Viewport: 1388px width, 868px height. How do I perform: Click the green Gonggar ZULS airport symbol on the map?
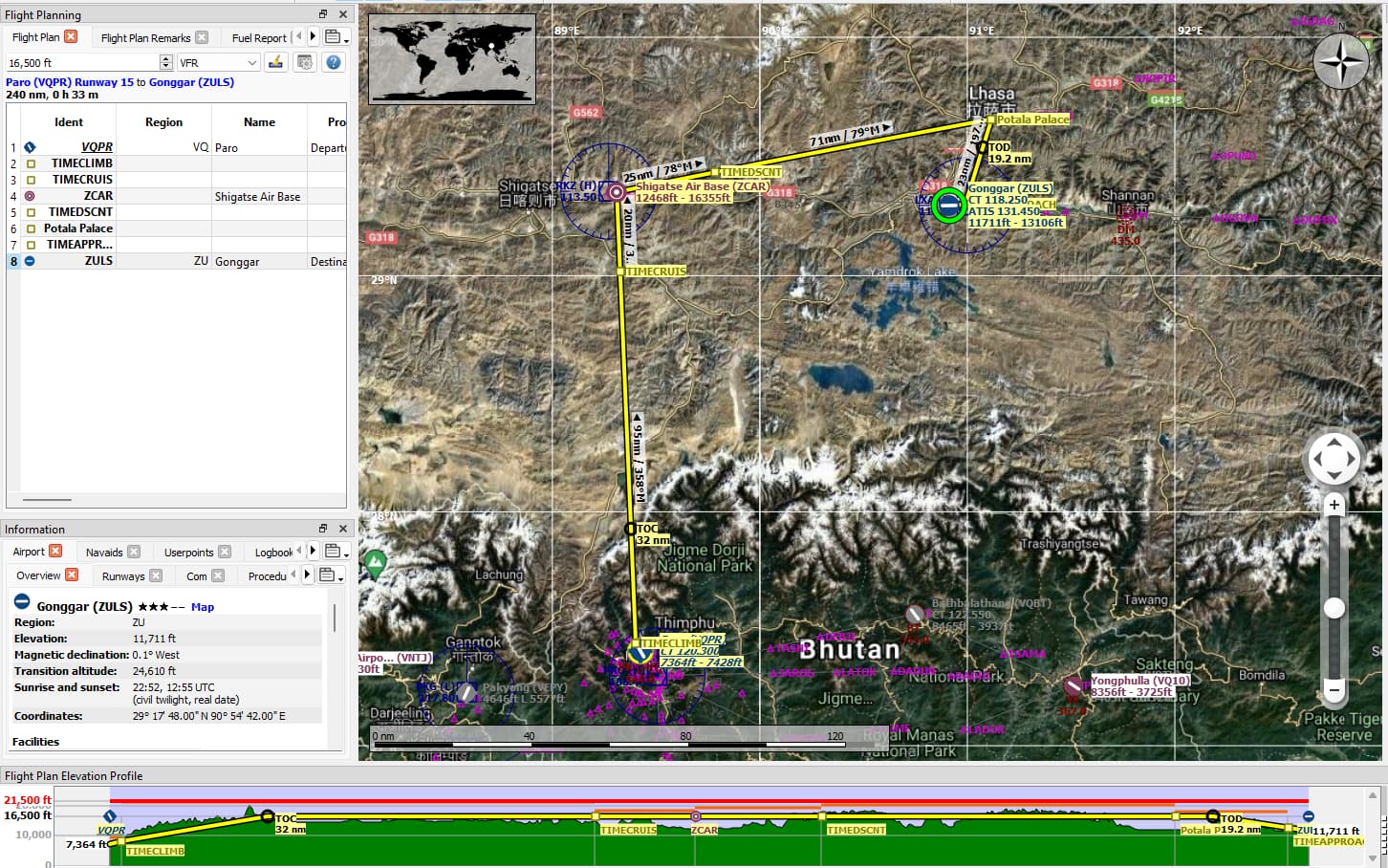[x=949, y=206]
